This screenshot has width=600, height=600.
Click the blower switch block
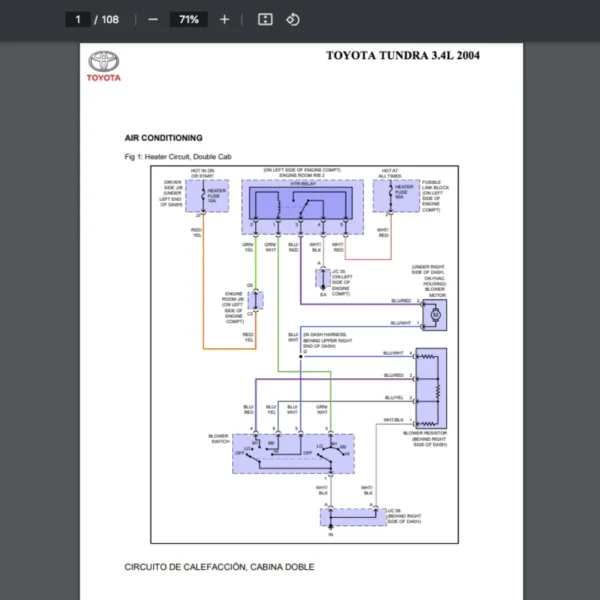[x=293, y=453]
